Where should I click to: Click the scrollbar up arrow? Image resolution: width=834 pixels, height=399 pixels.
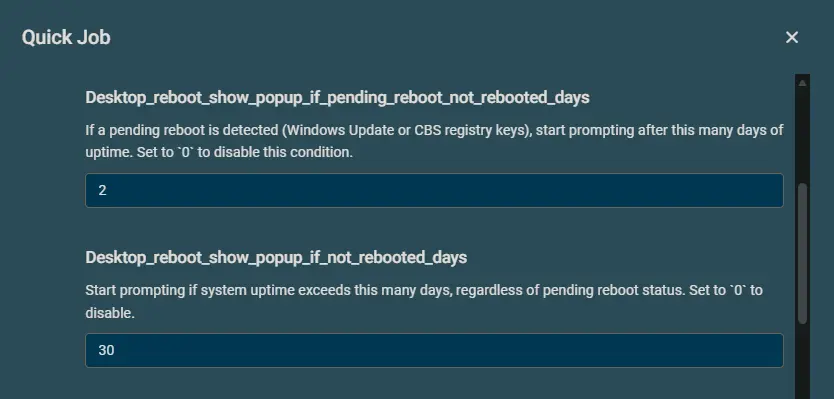802,83
